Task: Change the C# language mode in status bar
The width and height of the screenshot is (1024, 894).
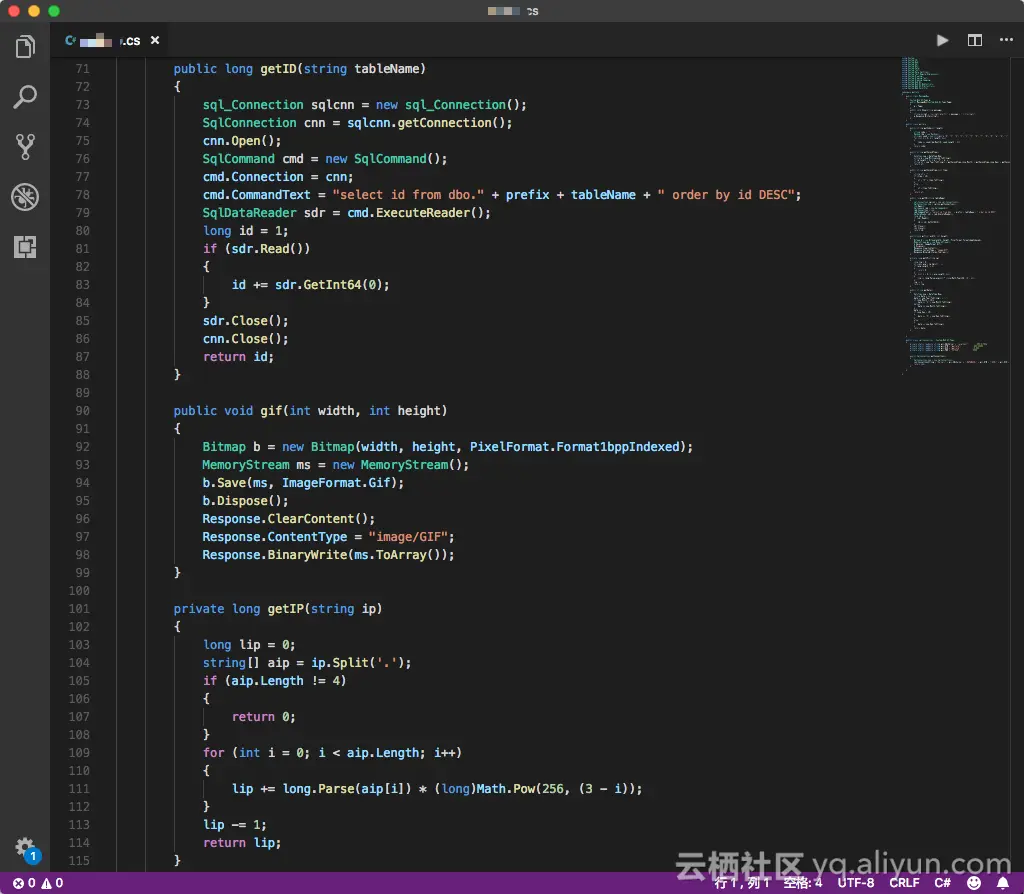Action: [x=942, y=883]
